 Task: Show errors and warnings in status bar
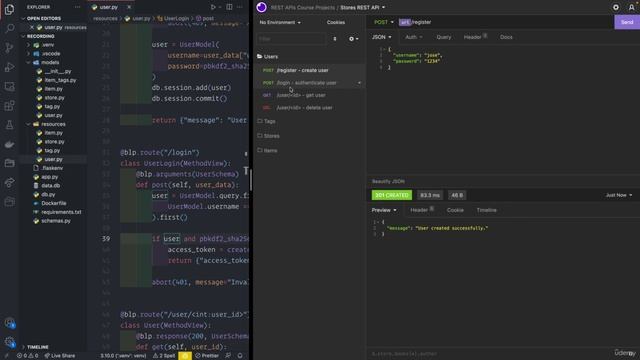point(27,356)
